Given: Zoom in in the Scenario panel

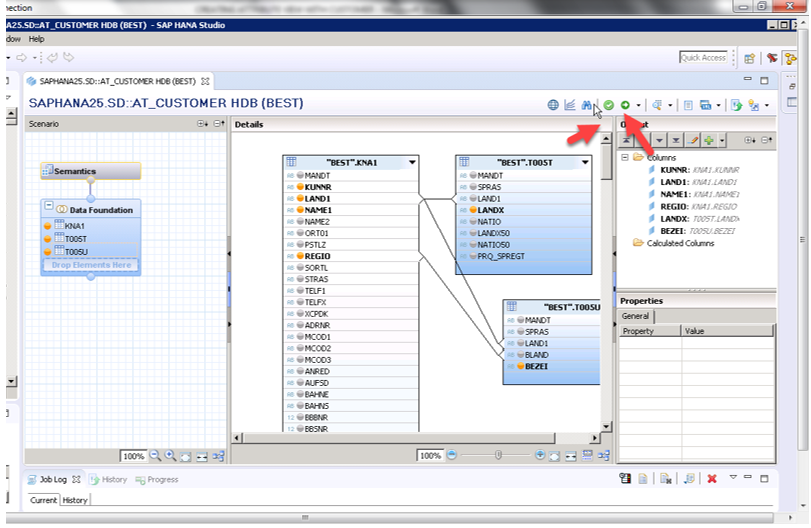Looking at the screenshot, I should coord(170,456).
